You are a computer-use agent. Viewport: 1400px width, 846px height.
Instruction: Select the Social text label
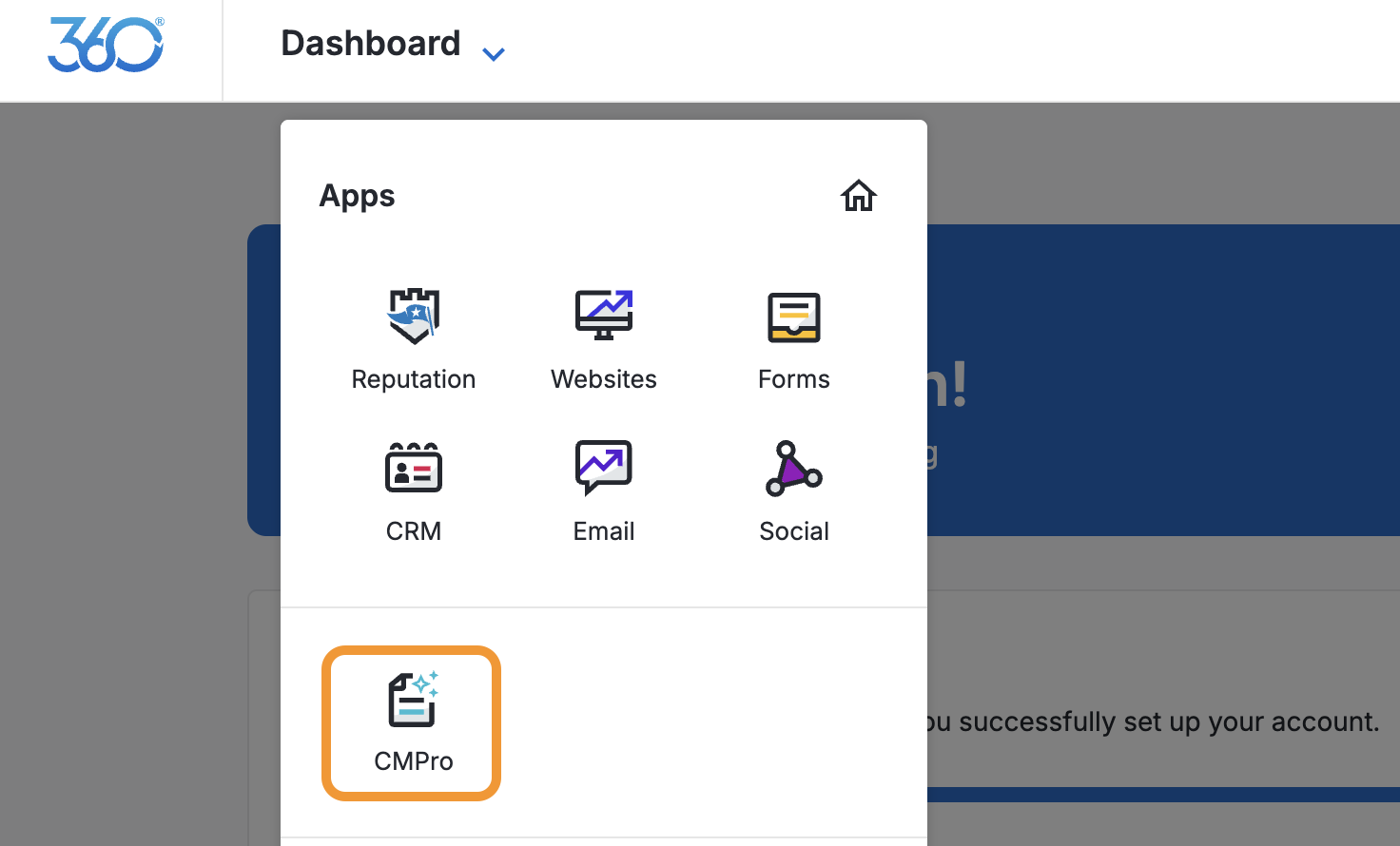(x=794, y=531)
